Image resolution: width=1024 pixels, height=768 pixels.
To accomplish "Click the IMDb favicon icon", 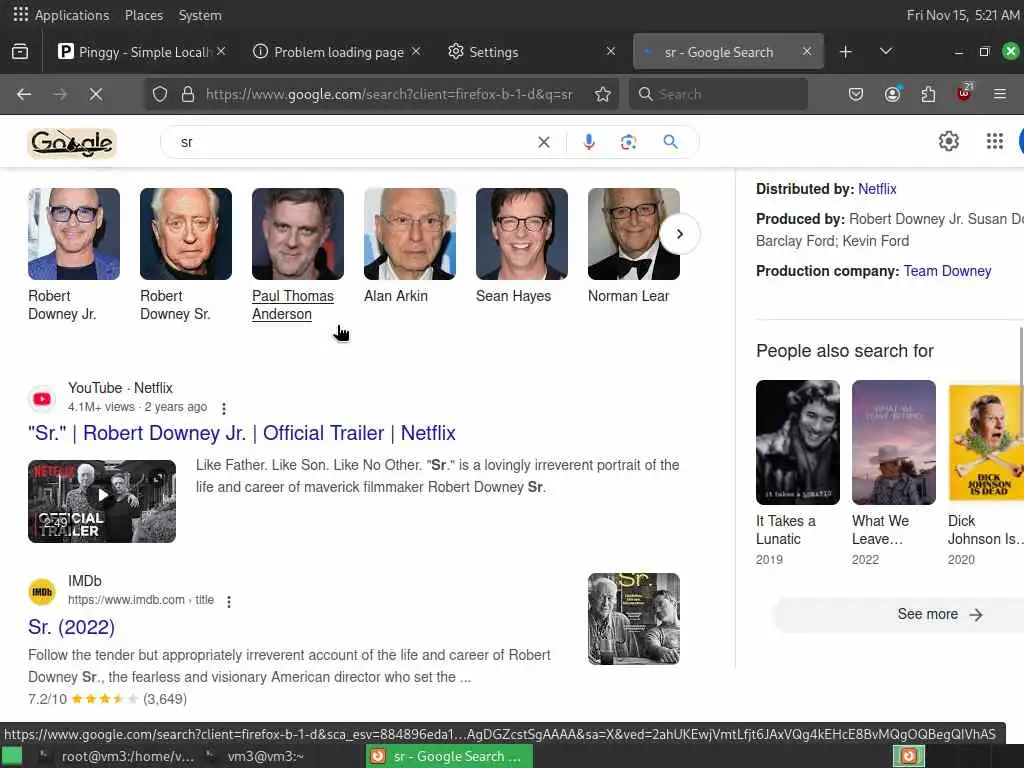I will (x=42, y=592).
